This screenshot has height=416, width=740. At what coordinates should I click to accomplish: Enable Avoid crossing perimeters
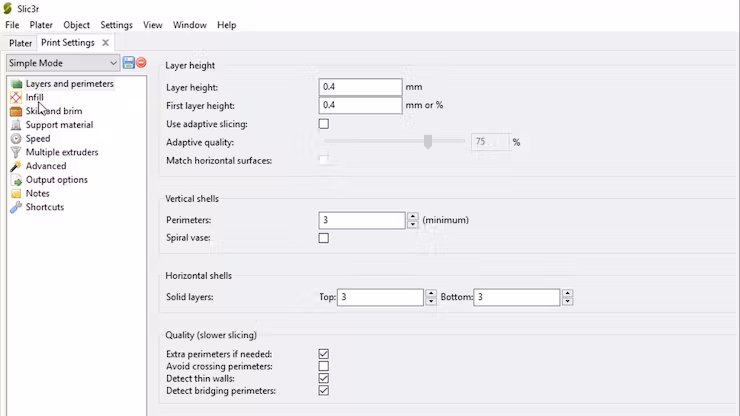point(324,366)
